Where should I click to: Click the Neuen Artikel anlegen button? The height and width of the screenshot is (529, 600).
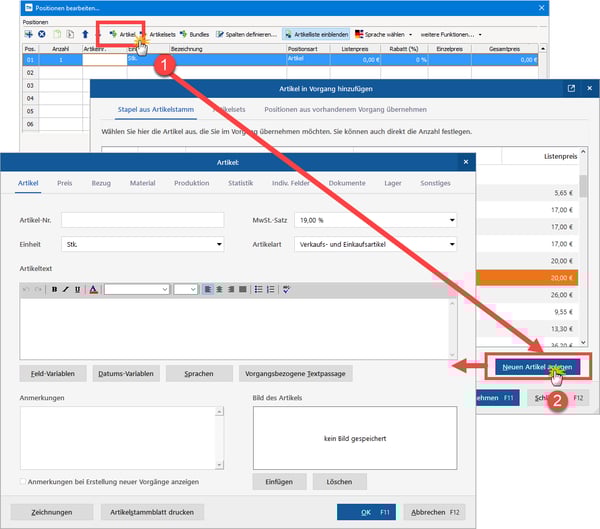tap(538, 367)
